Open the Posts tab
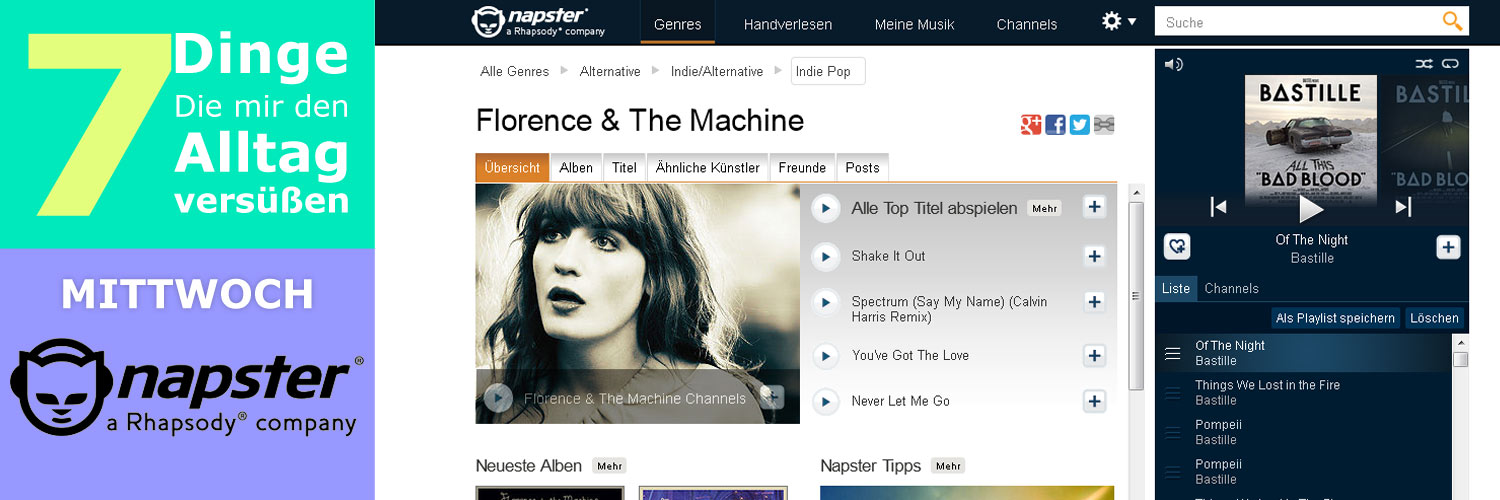 (862, 168)
